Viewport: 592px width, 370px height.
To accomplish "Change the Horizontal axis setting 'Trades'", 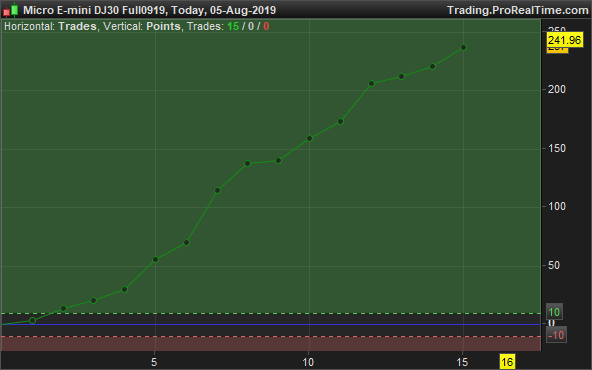I will (77, 26).
